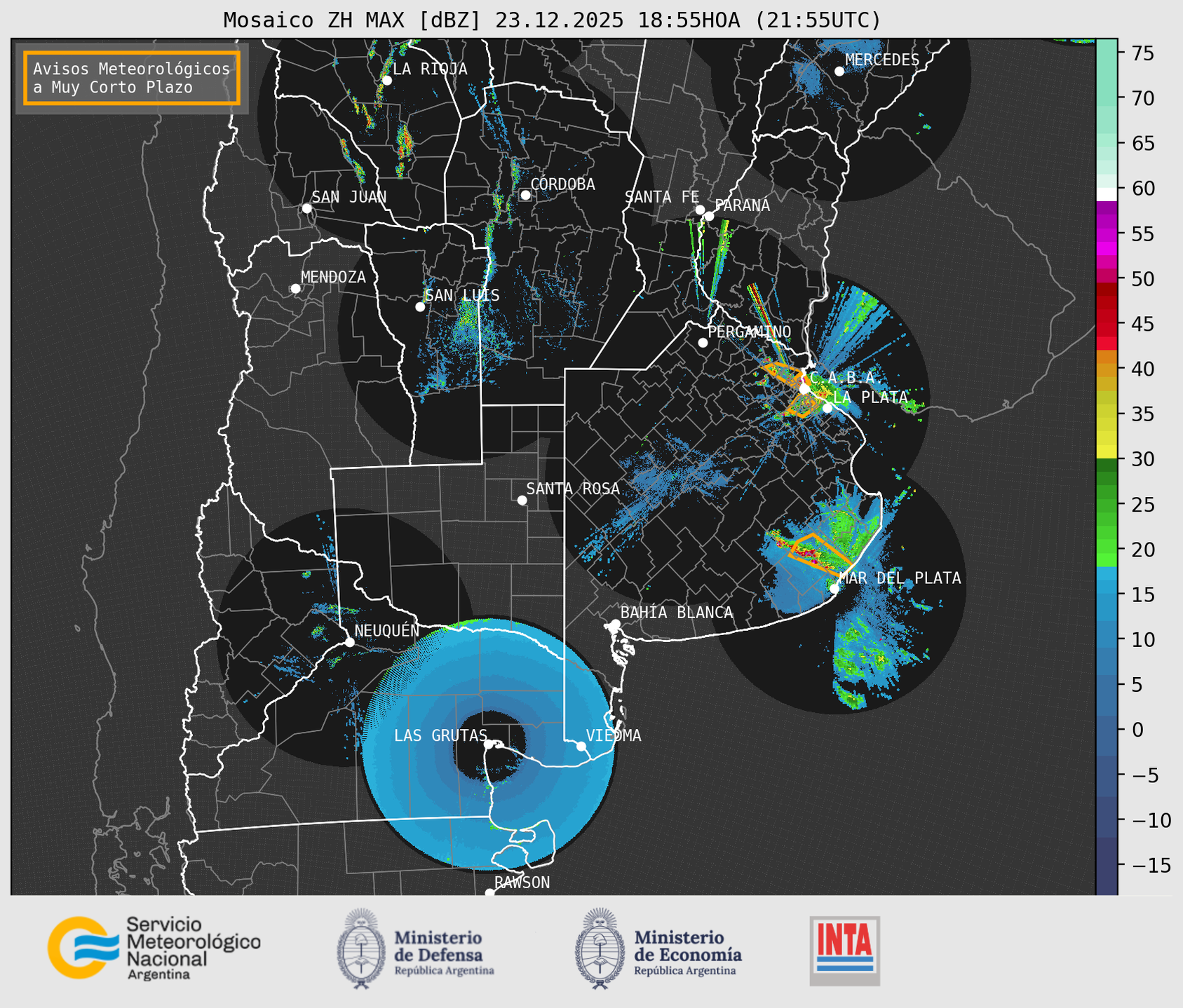
Task: Click the CÓRDOBA label text
Action: [562, 184]
